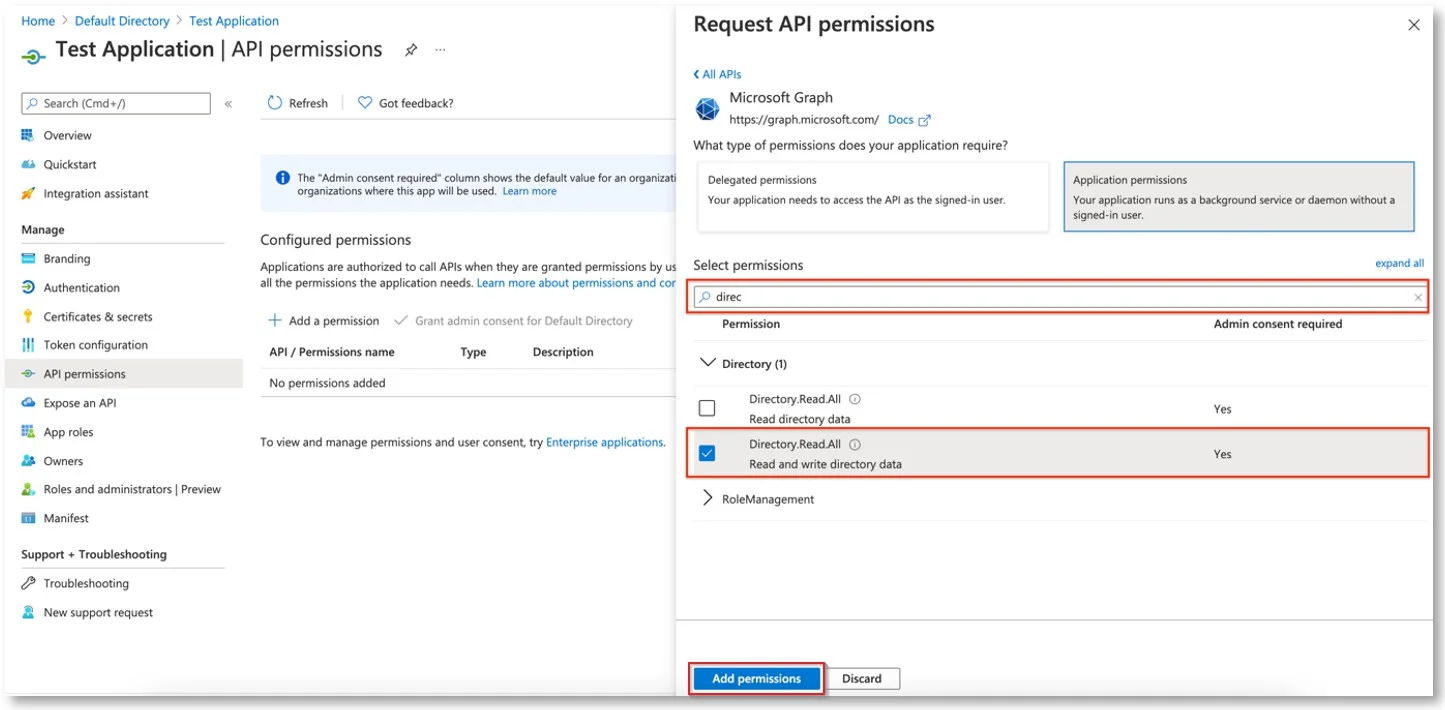Click the Refresh circular arrow icon

(x=275, y=103)
